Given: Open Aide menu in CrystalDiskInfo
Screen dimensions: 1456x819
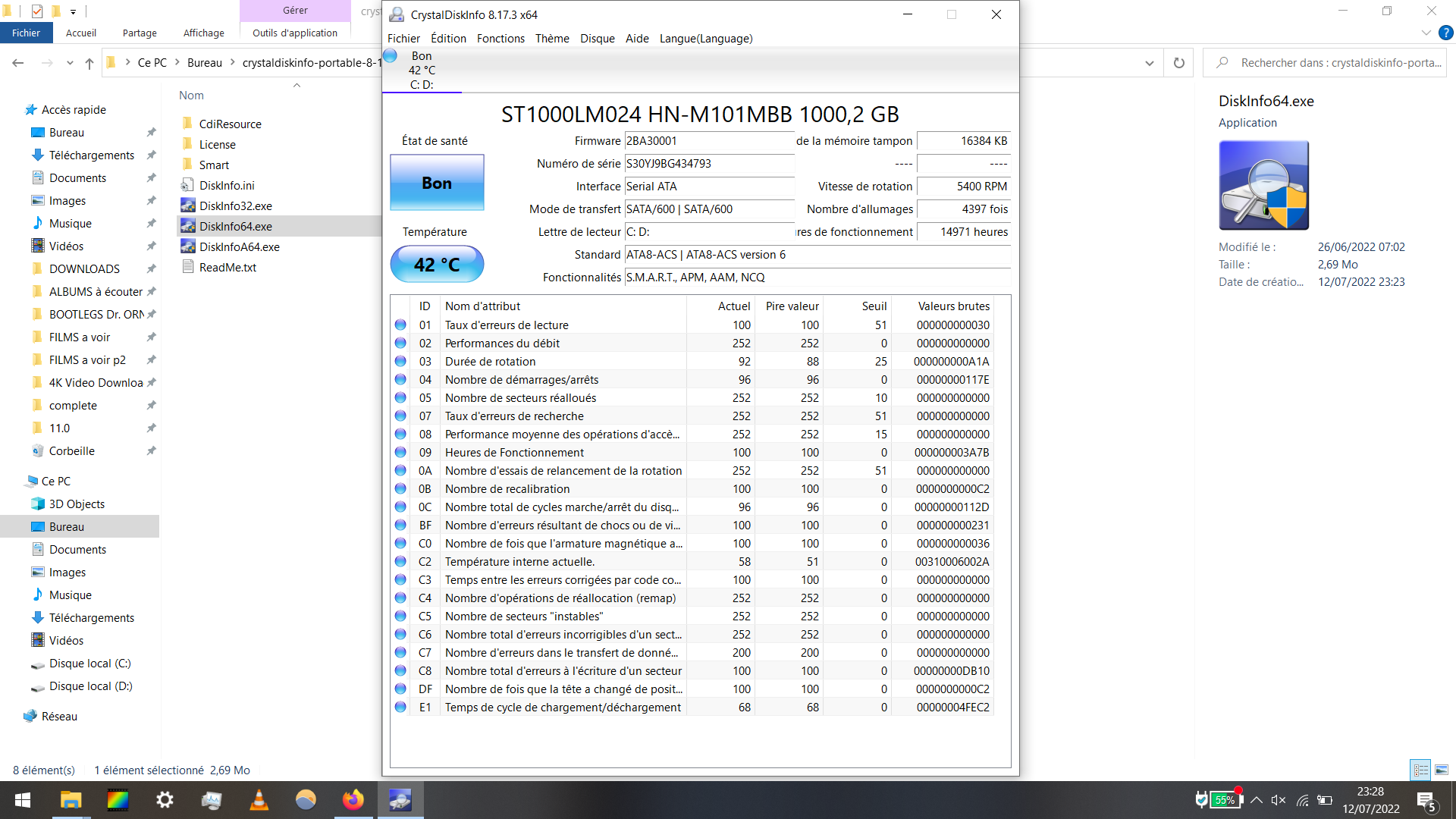Looking at the screenshot, I should [x=637, y=39].
